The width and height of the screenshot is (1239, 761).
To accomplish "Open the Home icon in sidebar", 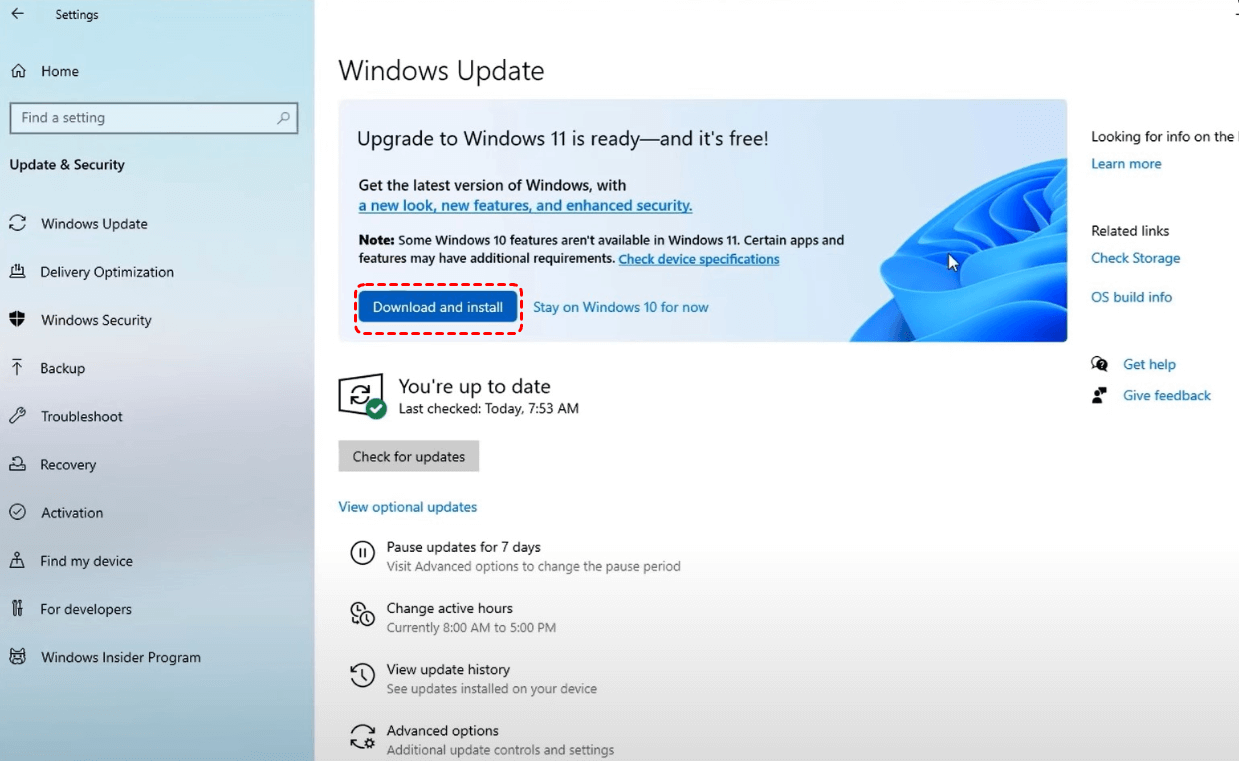I will [x=18, y=71].
